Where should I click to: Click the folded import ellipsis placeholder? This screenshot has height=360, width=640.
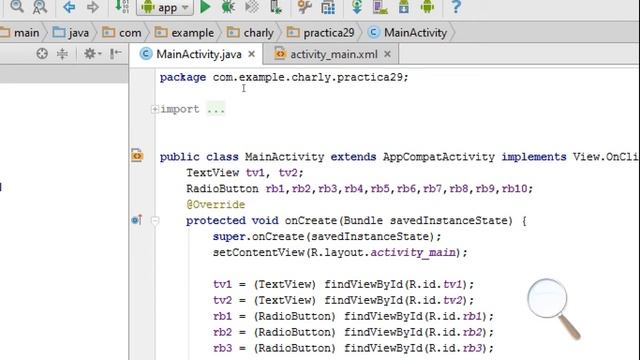(x=216, y=109)
